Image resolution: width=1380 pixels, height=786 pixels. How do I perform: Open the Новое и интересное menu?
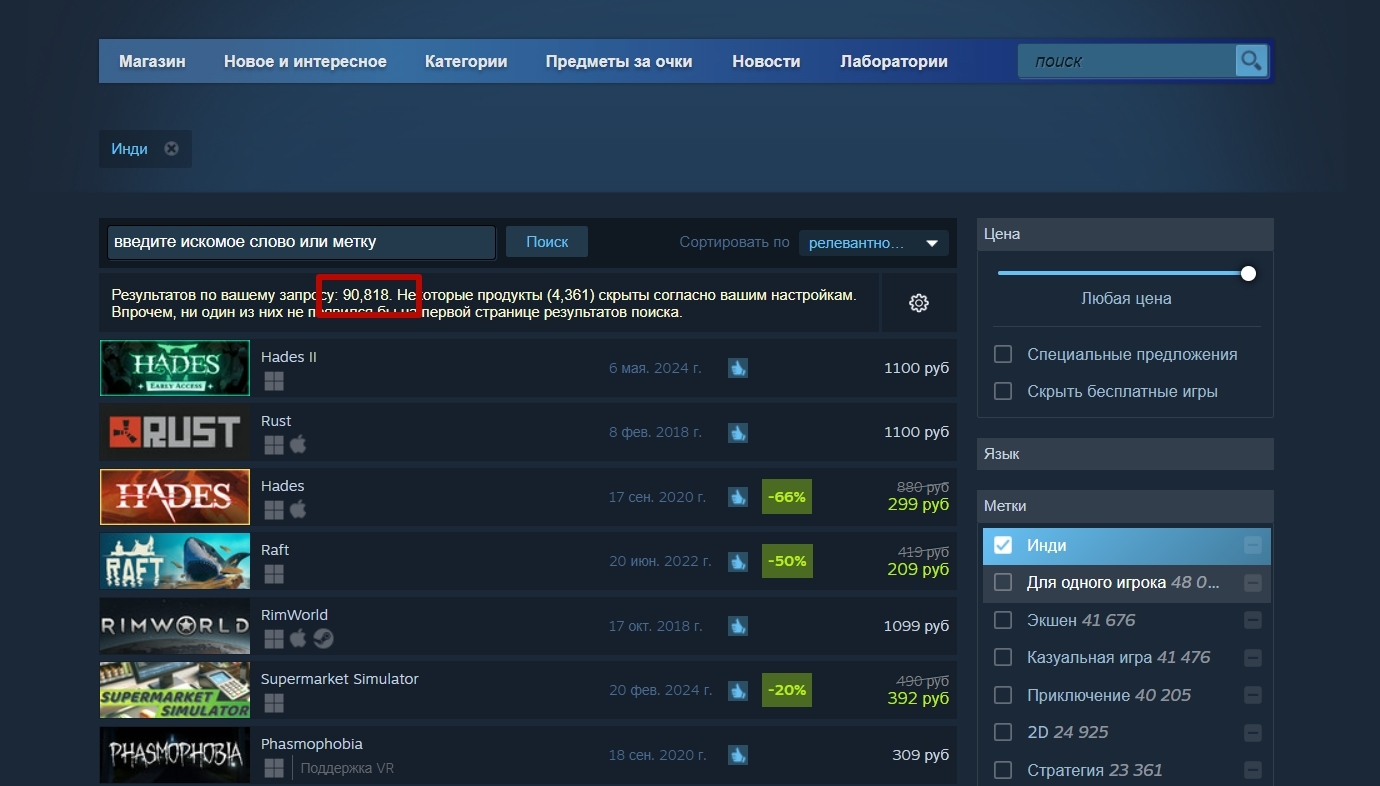pyautogui.click(x=305, y=61)
